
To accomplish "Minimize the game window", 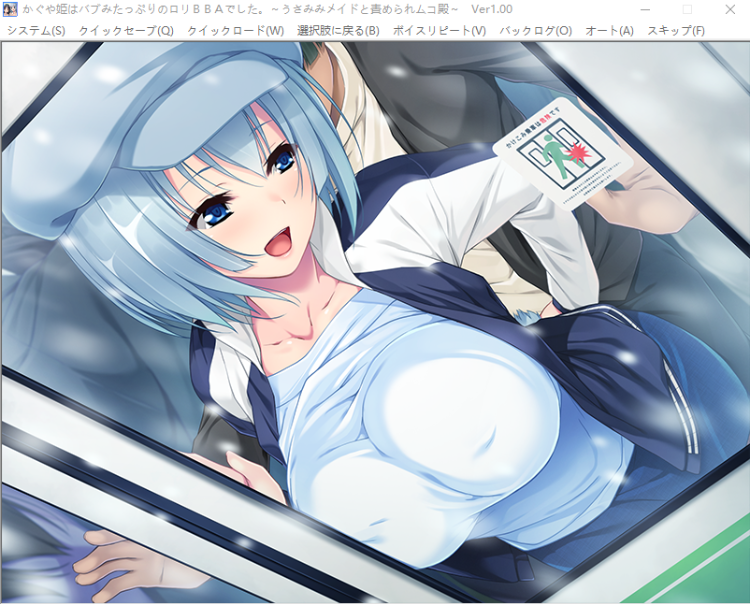I will point(645,10).
